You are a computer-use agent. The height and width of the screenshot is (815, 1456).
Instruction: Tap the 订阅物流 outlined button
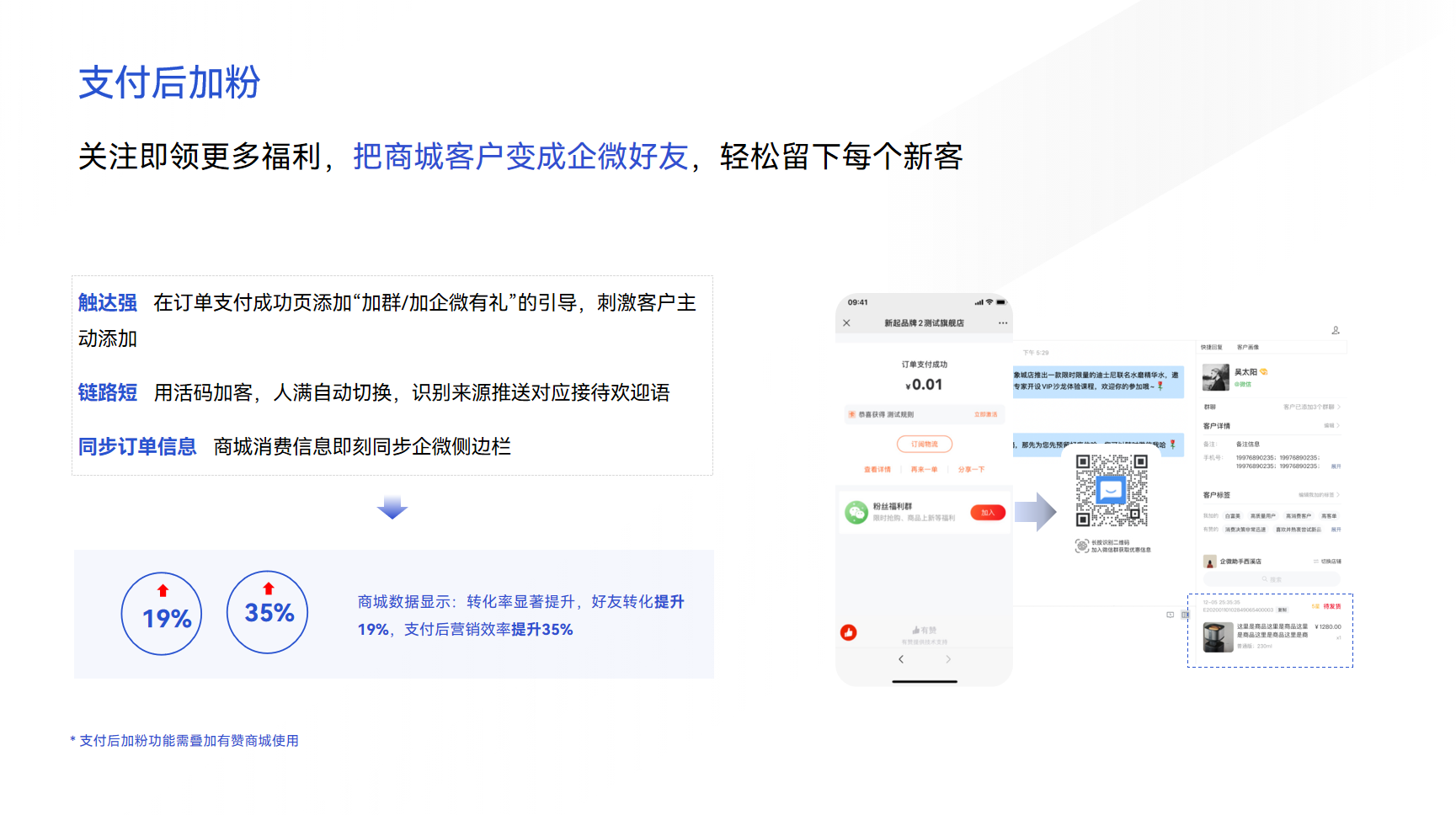924,444
